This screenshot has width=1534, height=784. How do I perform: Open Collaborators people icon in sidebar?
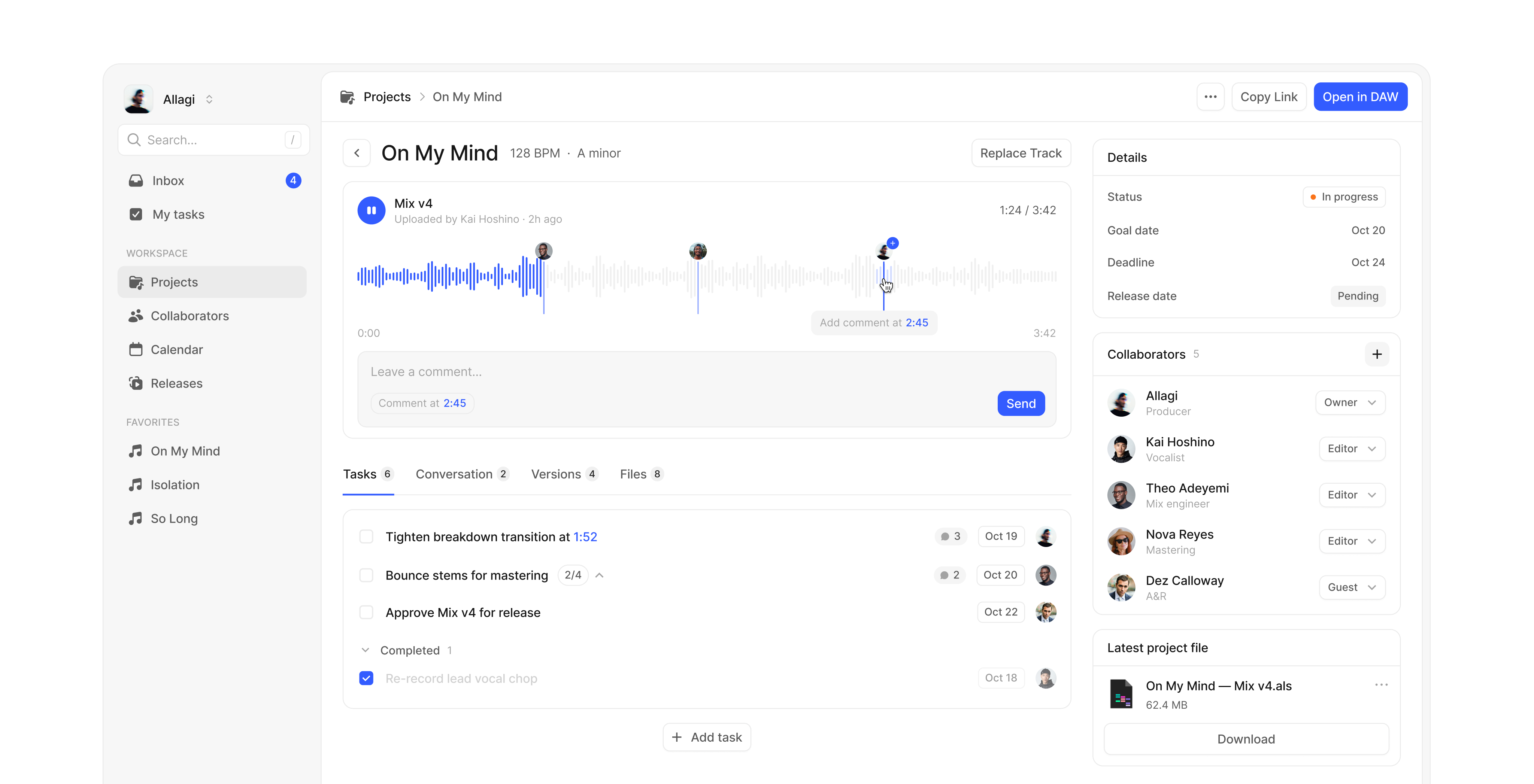click(136, 316)
